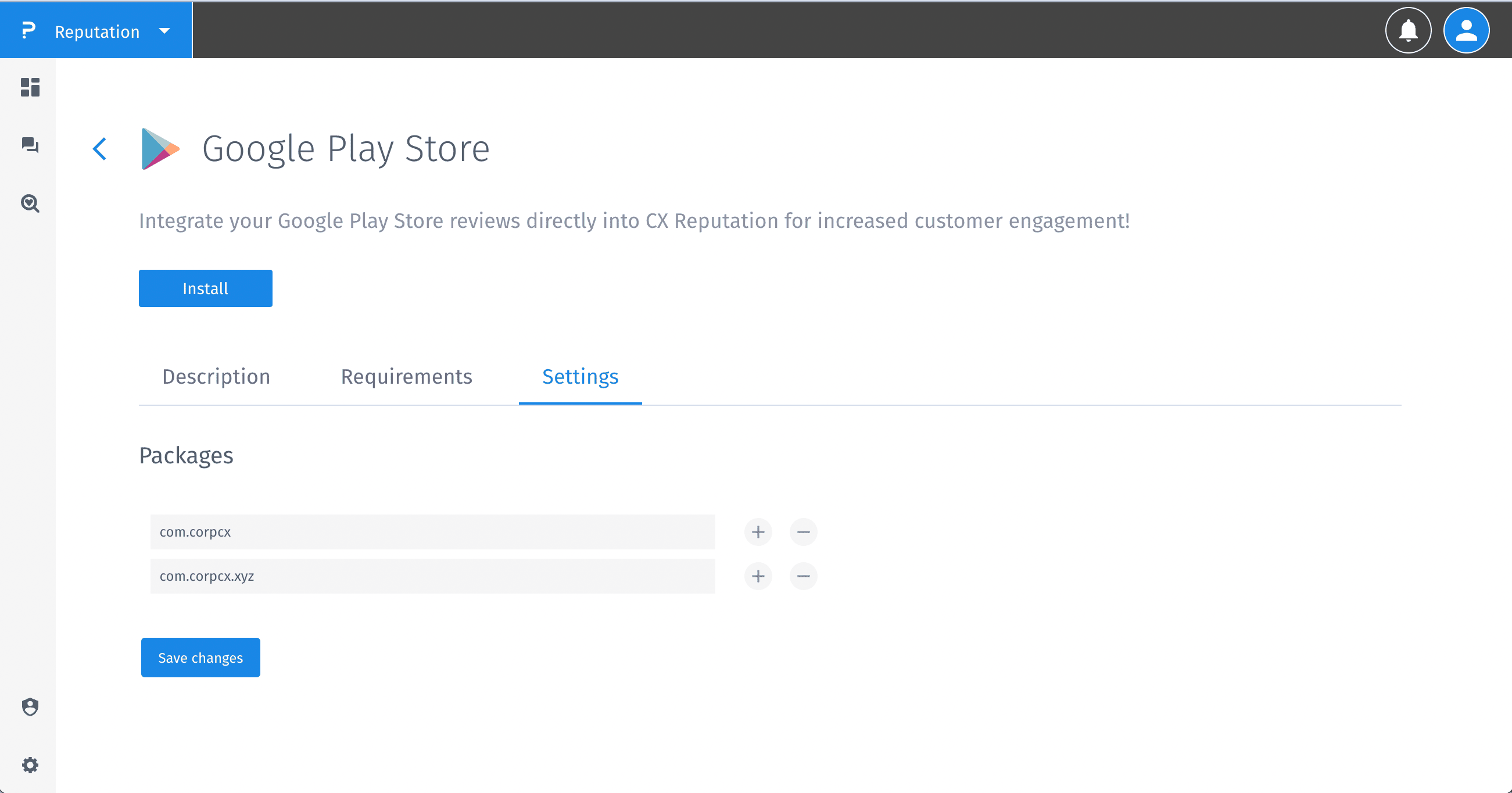1512x793 pixels.
Task: Click the Save changes button
Action: (x=200, y=658)
